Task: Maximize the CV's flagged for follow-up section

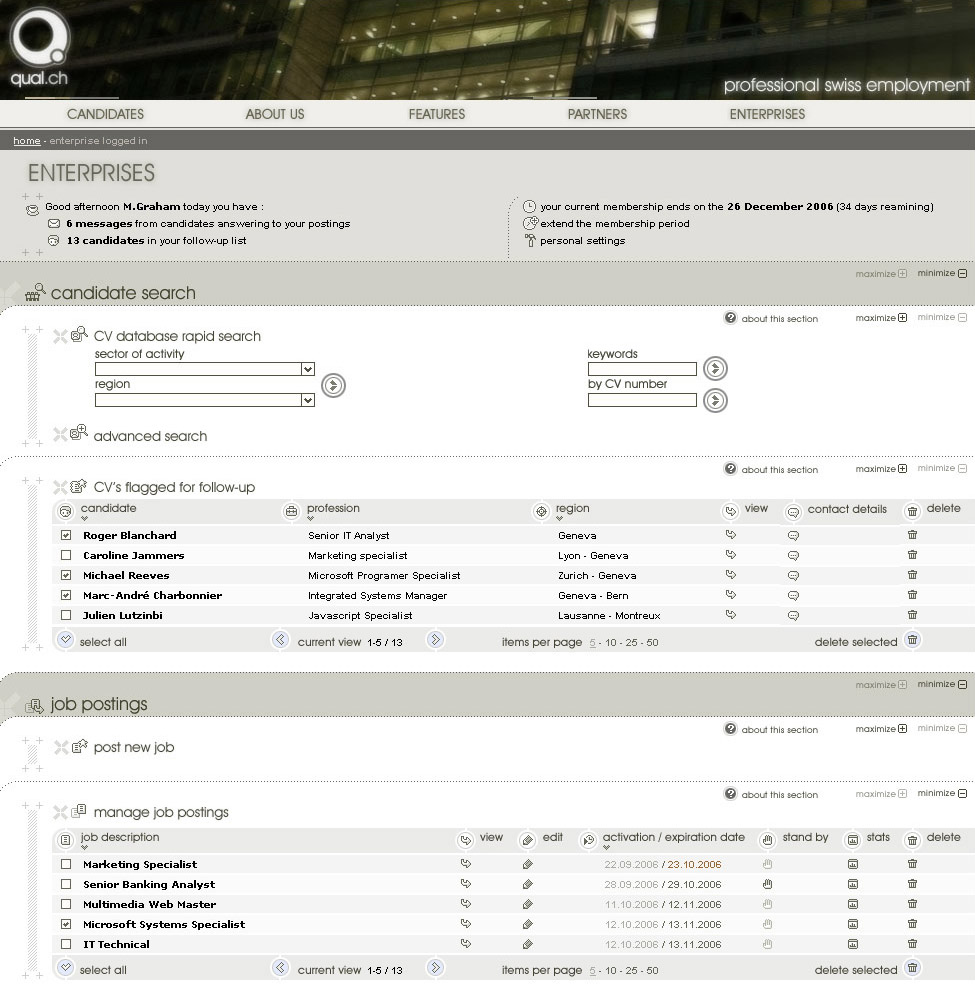Action: (881, 469)
